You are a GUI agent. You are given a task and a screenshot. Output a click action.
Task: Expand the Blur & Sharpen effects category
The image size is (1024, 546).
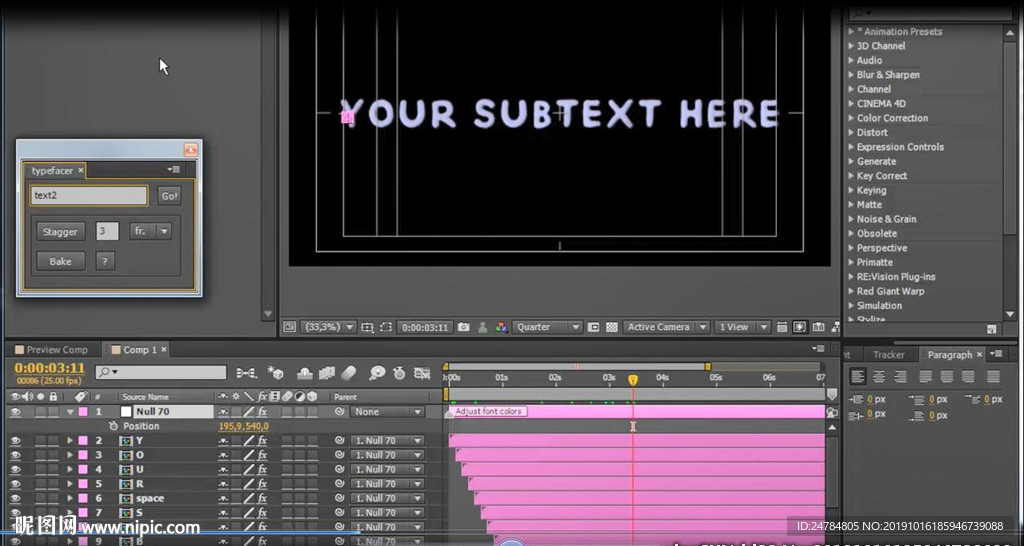(888, 74)
